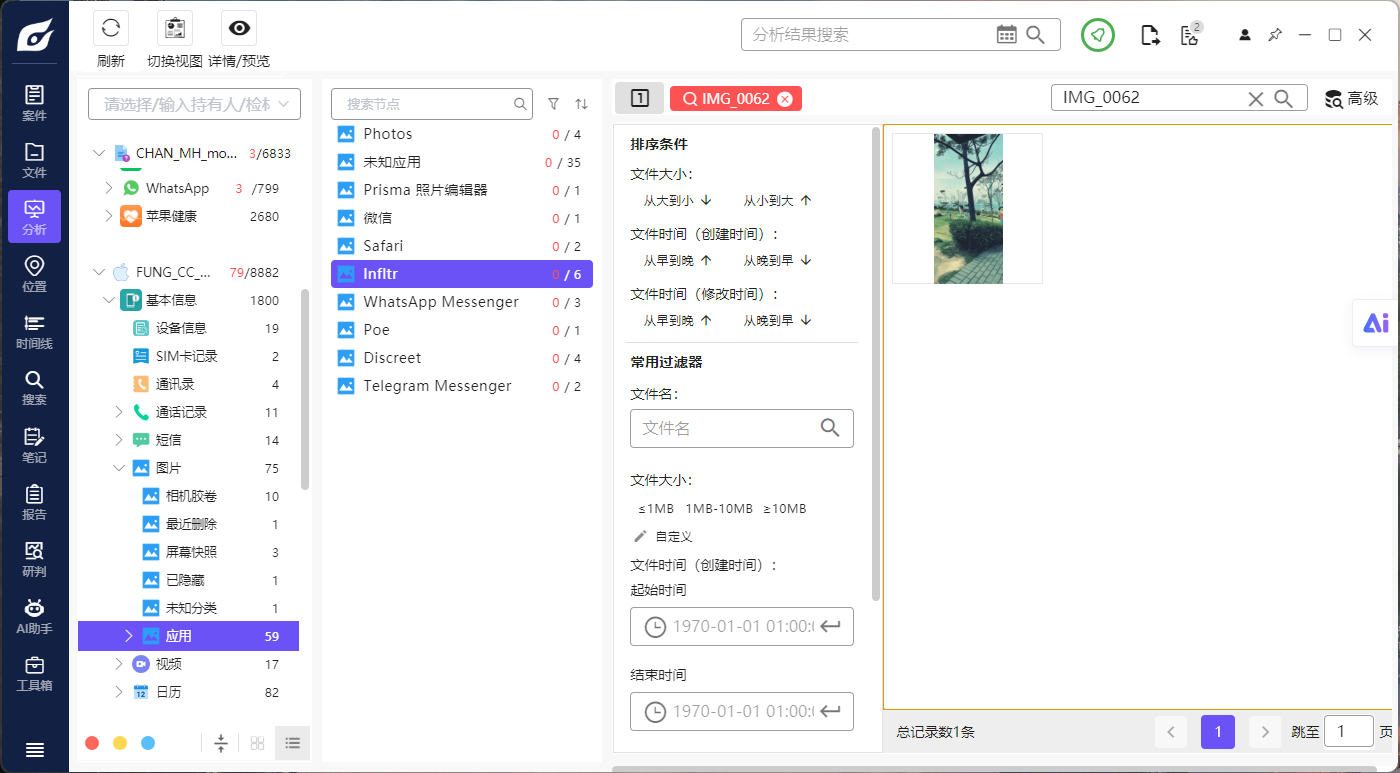
Task: Select the tab numbered 1
Action: tap(640, 98)
